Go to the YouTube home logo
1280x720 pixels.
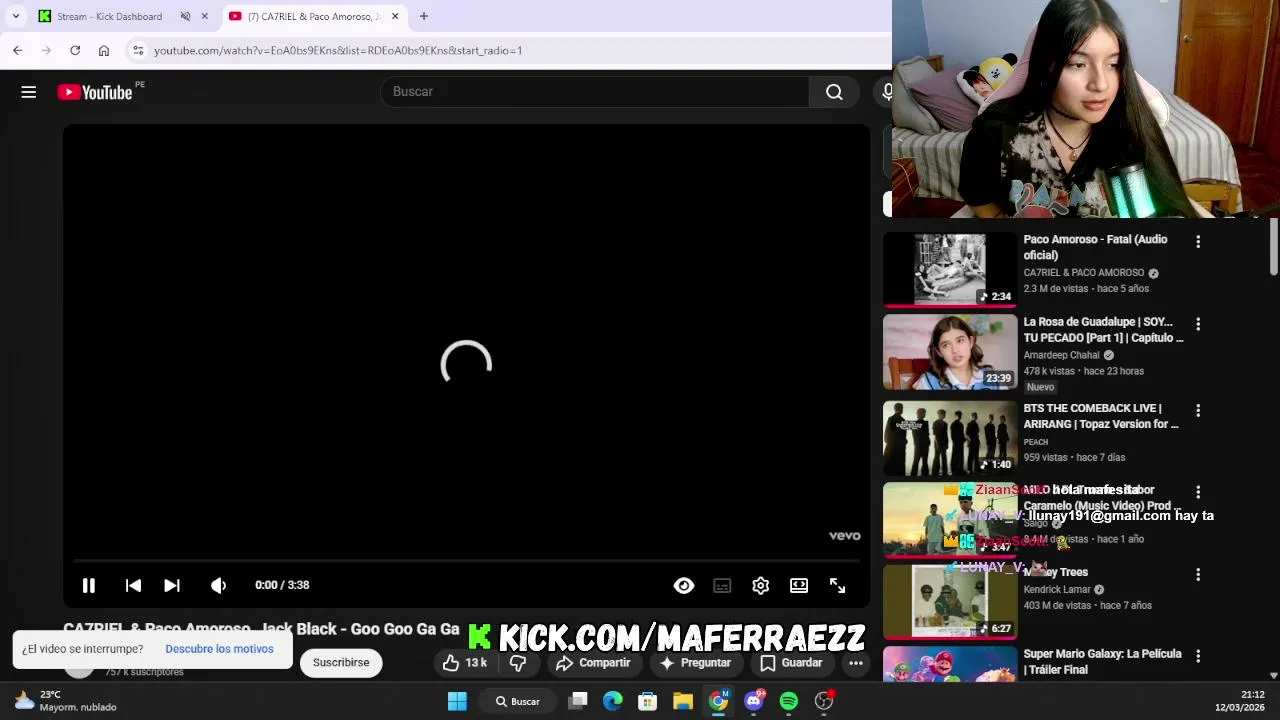pyautogui.click(x=94, y=92)
